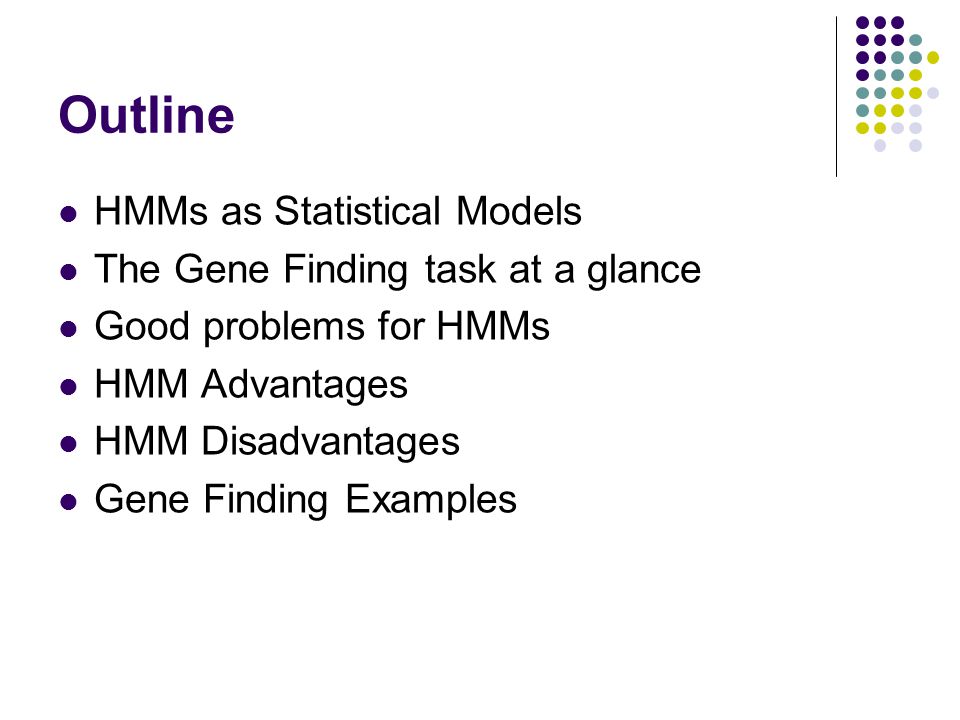Image resolution: width=960 pixels, height=720 pixels.
Task: Click bullet dot beside HMM Disadvantages
Action: (69, 444)
